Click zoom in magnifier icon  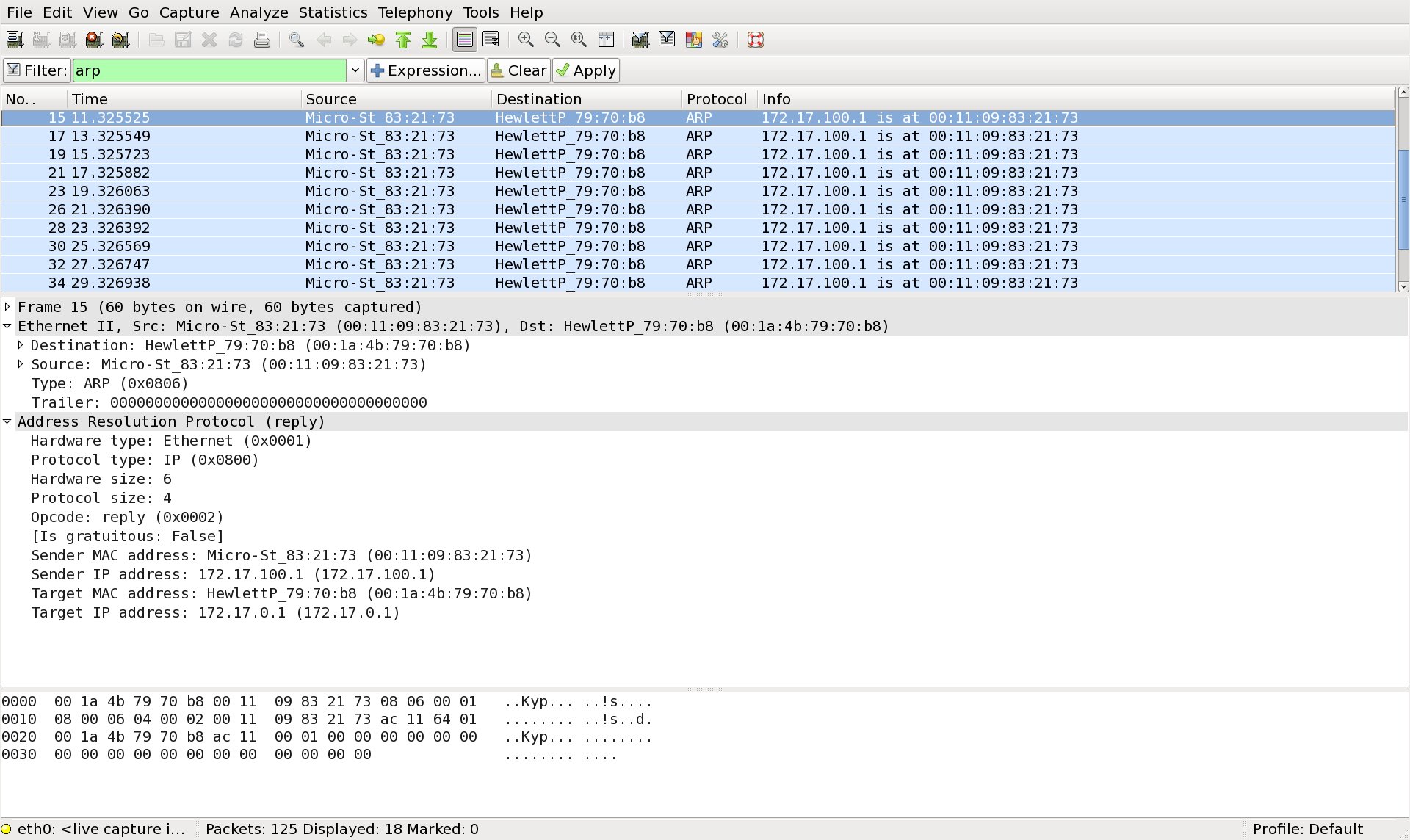click(x=526, y=40)
